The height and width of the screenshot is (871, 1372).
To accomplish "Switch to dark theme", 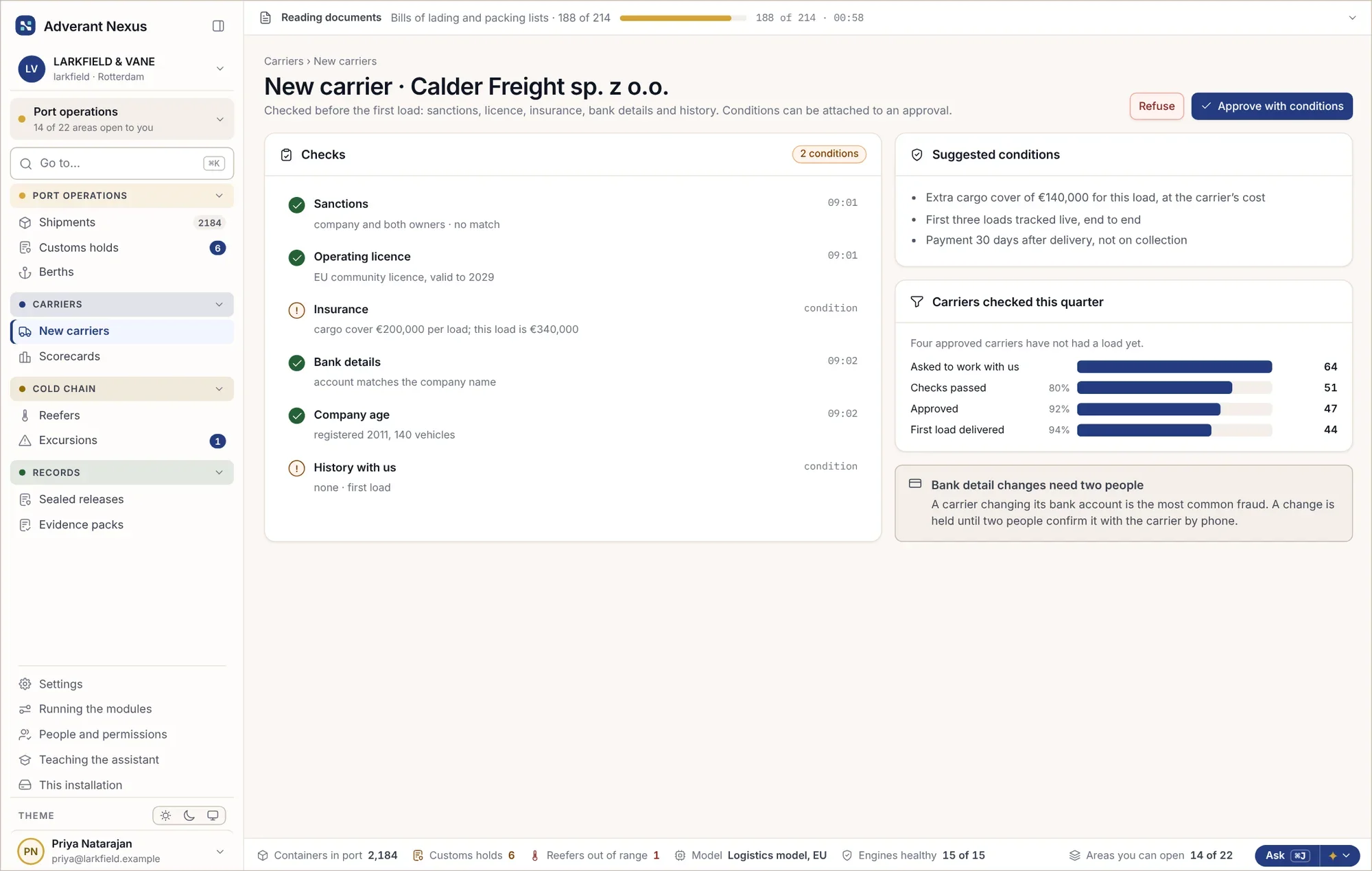I will tap(189, 815).
